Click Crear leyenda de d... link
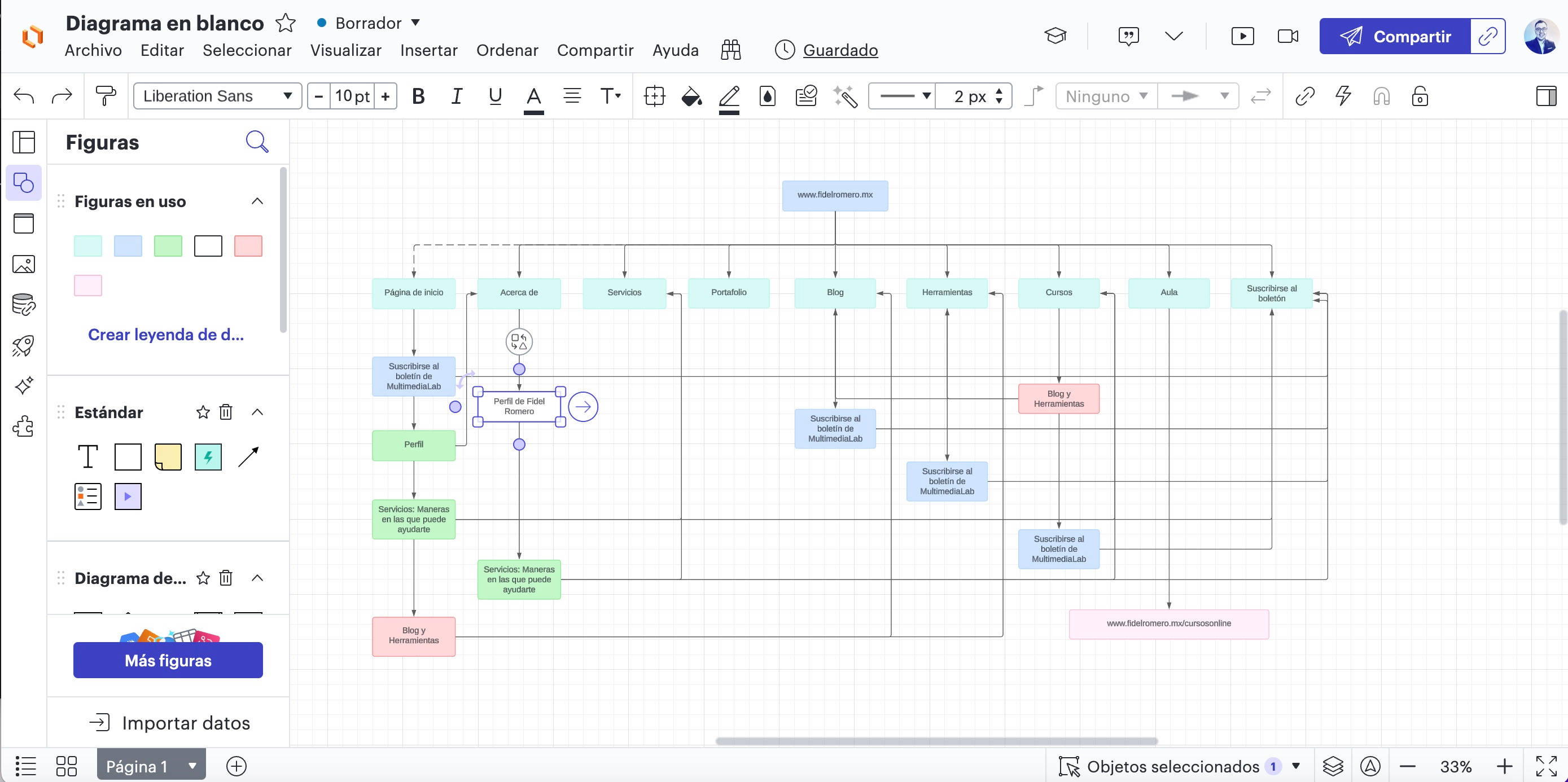Screen dimensions: 1568x782 165,335
